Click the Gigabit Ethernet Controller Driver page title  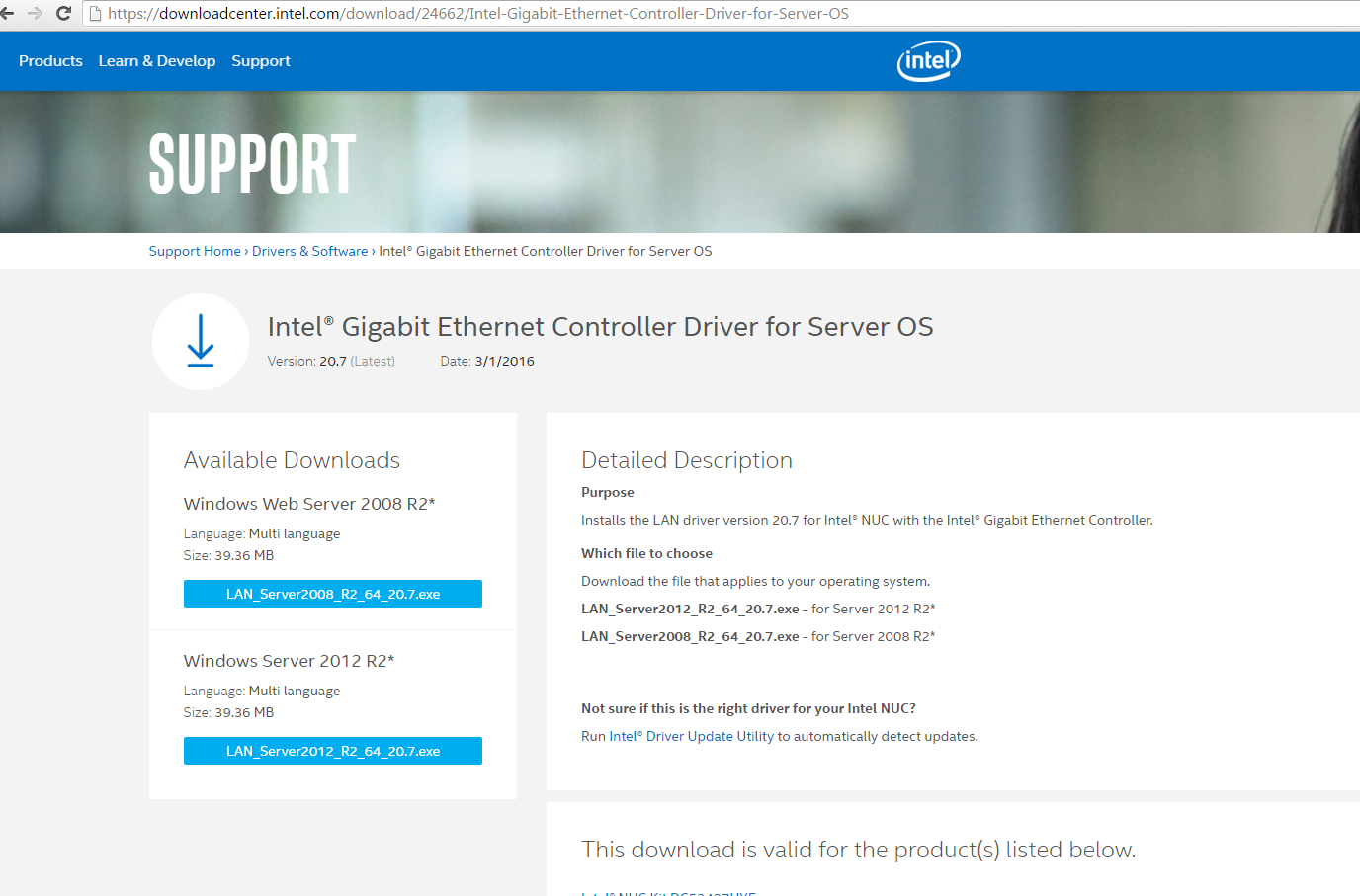600,327
